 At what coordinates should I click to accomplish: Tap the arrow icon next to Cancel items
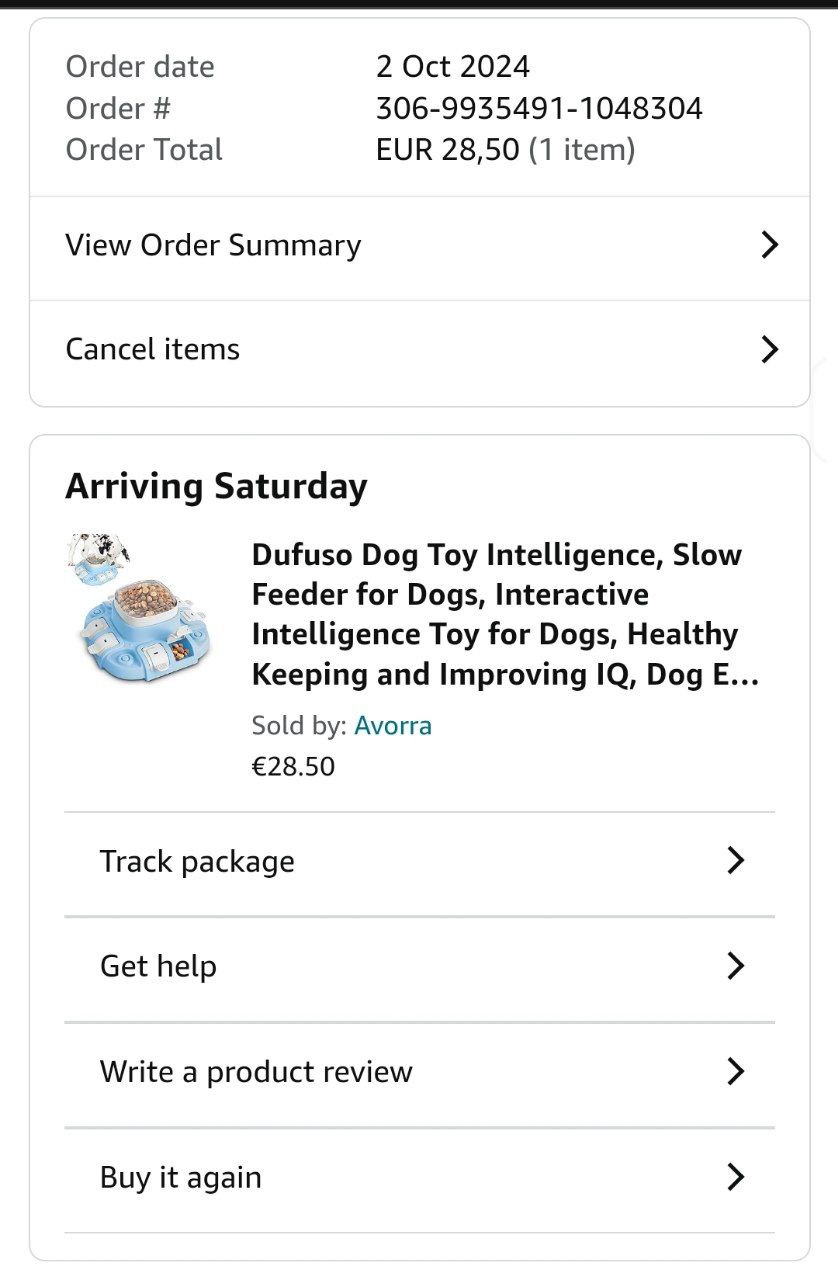pos(769,349)
